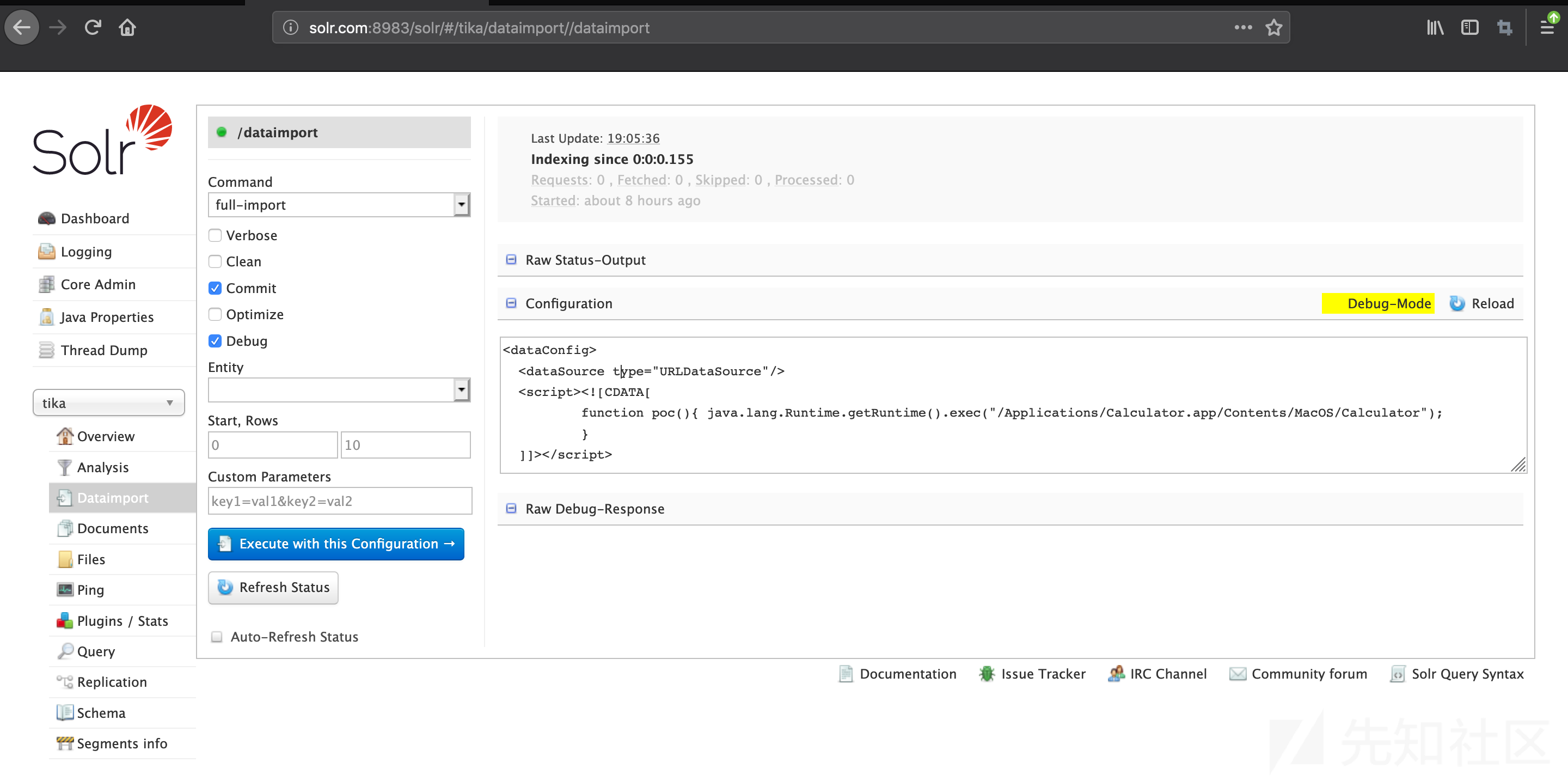Click the Dashboard gauge icon
Viewport: 1568px width, 781px height.
click(47, 218)
